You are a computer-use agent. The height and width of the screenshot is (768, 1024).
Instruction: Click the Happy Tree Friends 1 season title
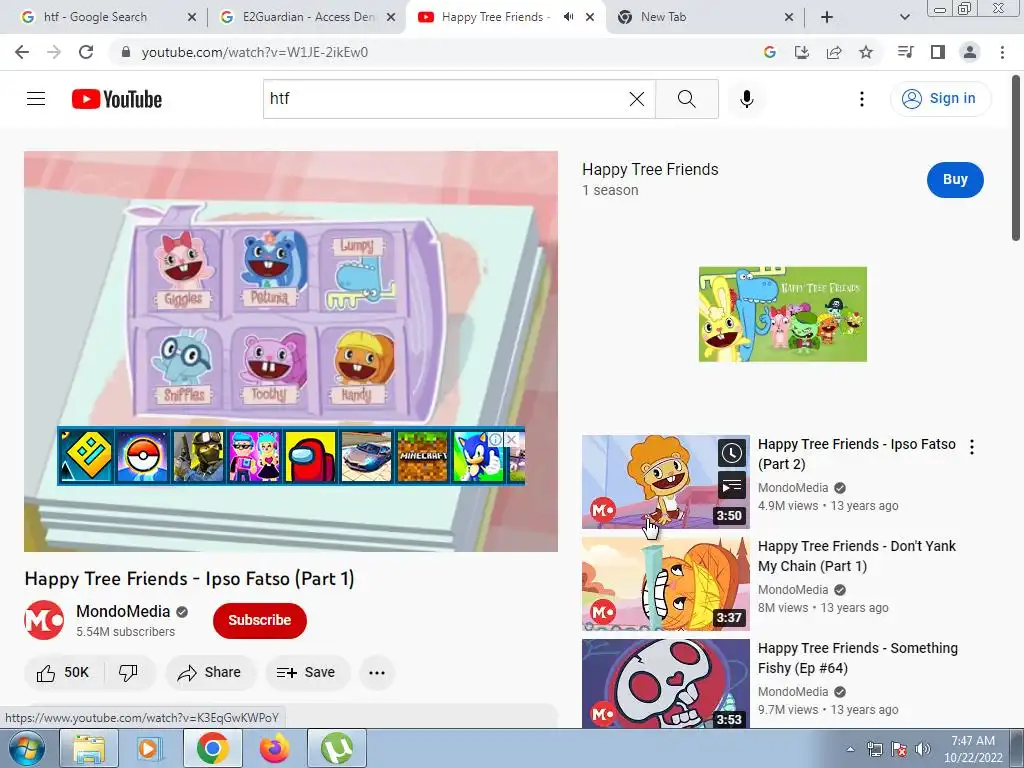pos(650,169)
